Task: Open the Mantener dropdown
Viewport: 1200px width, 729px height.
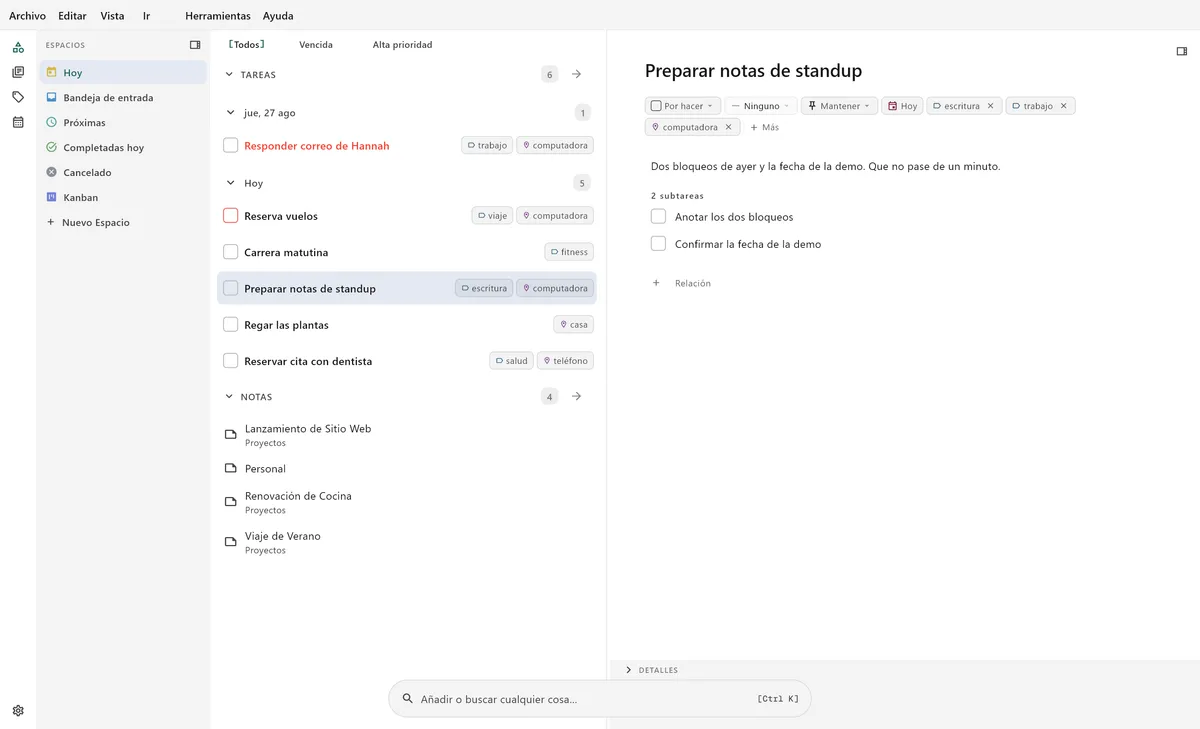Action: (839, 106)
